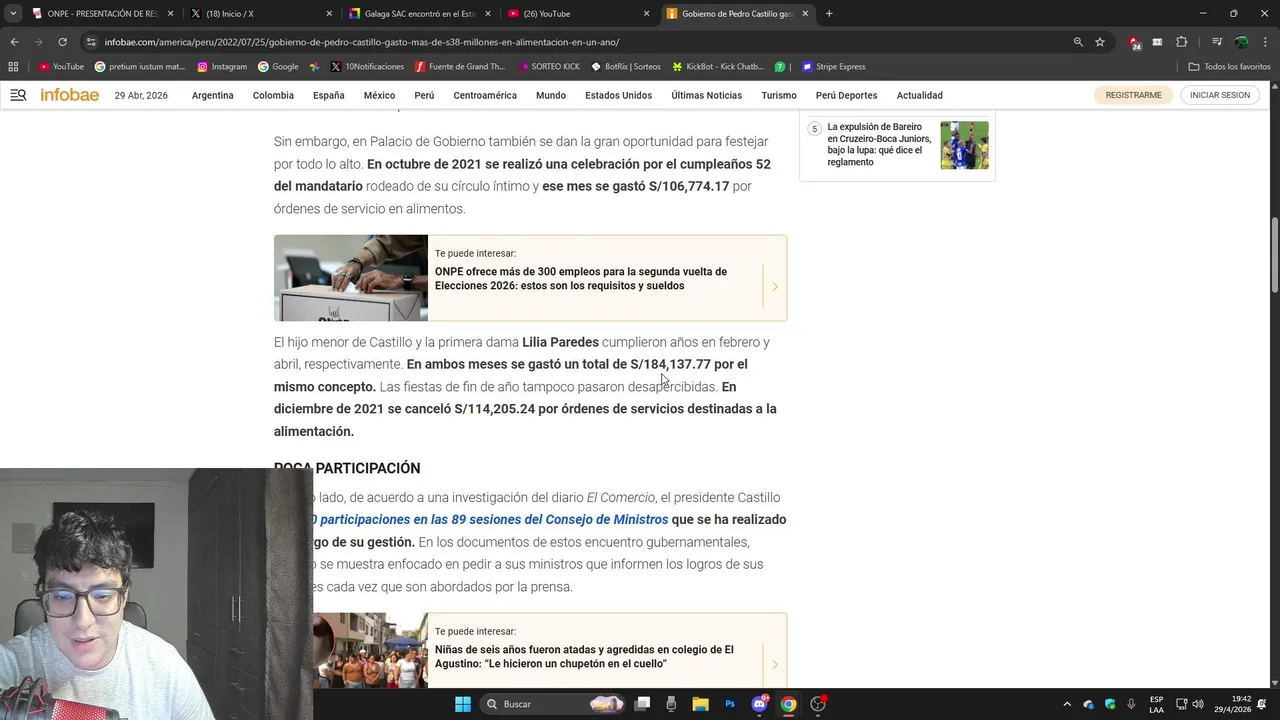The height and width of the screenshot is (720, 1280).
Task: Open the Windows Start menu
Action: tap(463, 704)
